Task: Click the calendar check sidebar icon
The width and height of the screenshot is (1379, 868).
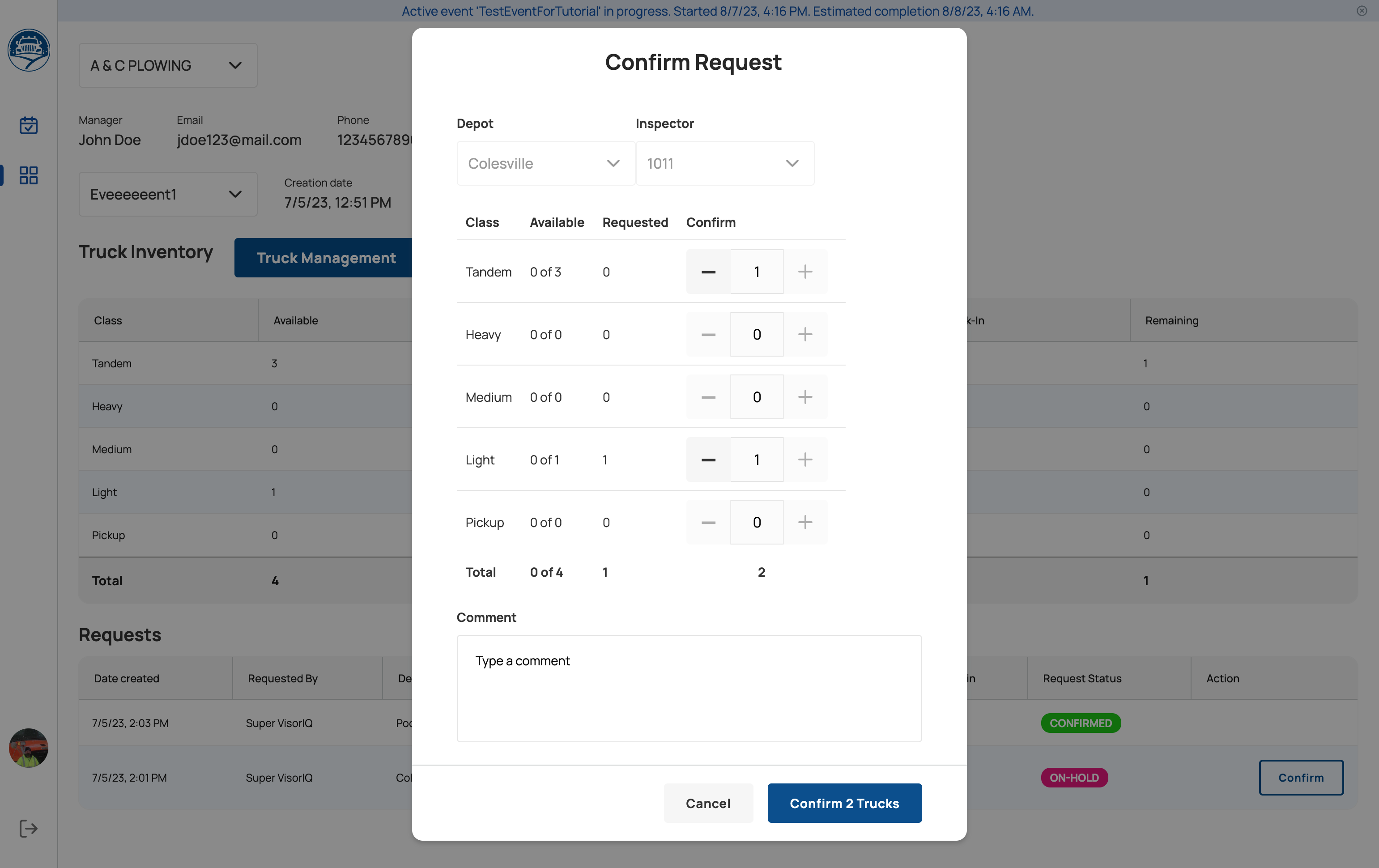Action: point(28,125)
